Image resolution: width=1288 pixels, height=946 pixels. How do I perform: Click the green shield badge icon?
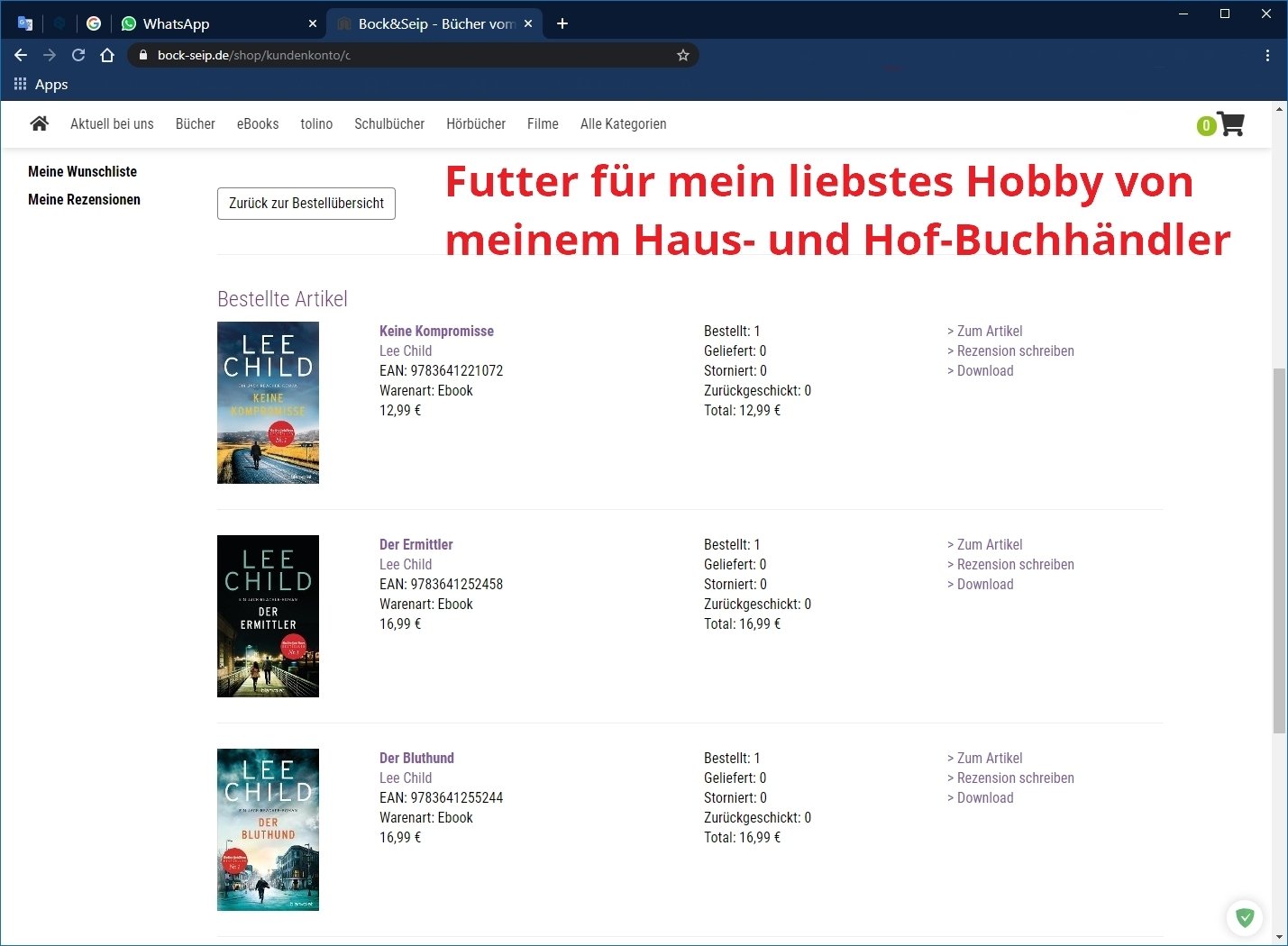tap(1245, 917)
